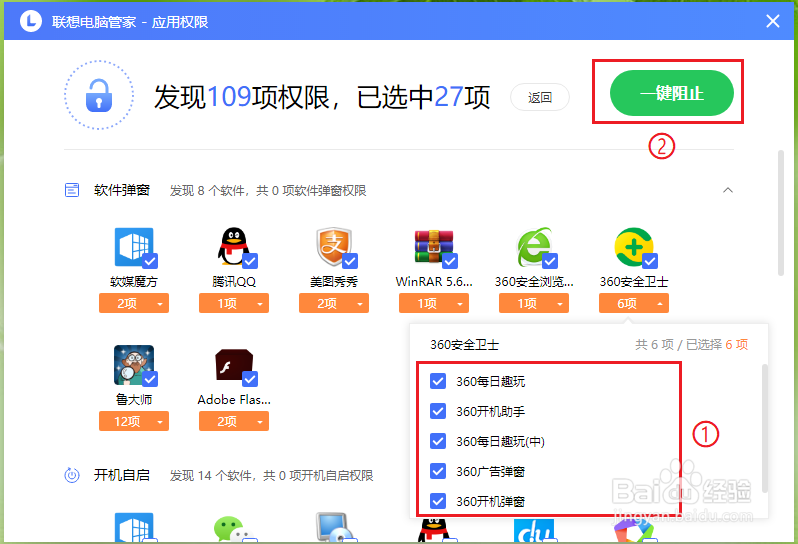Click the 360安全卫士 popup title text
The image size is (798, 544).
465,345
